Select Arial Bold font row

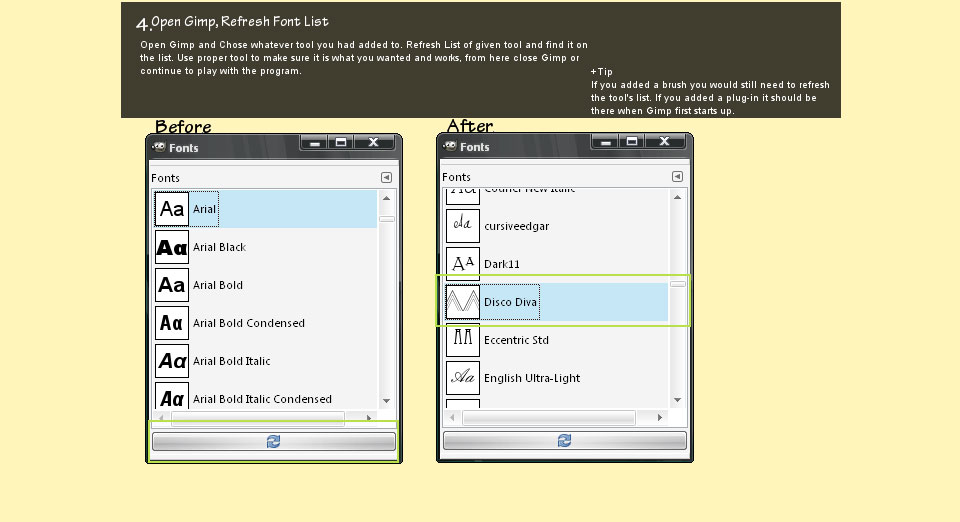265,285
